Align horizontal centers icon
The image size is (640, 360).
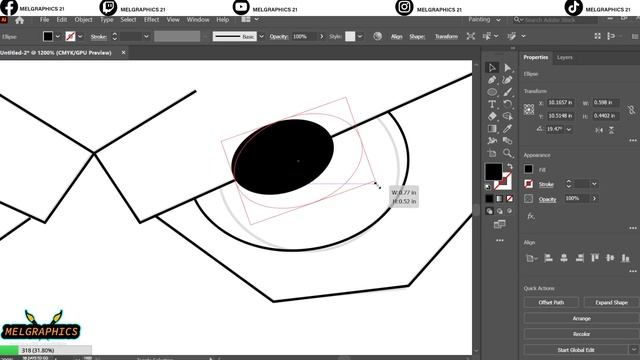coord(564,258)
